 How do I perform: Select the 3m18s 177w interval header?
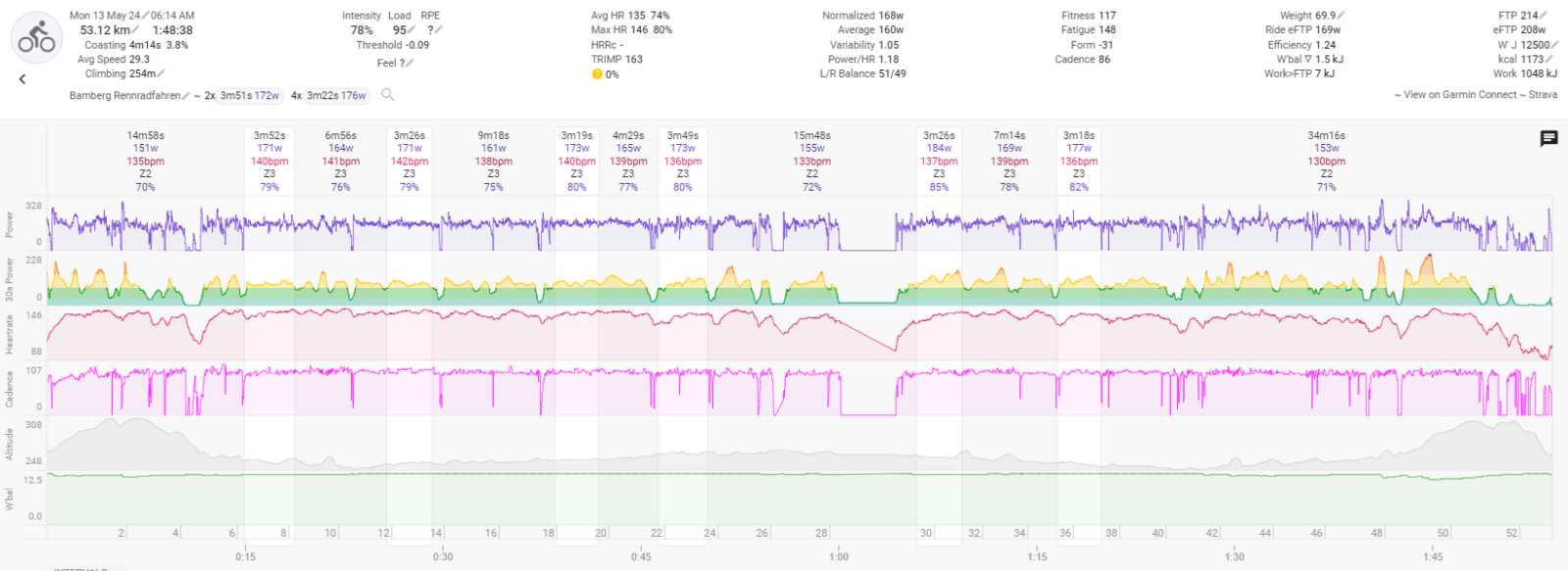(x=1079, y=161)
